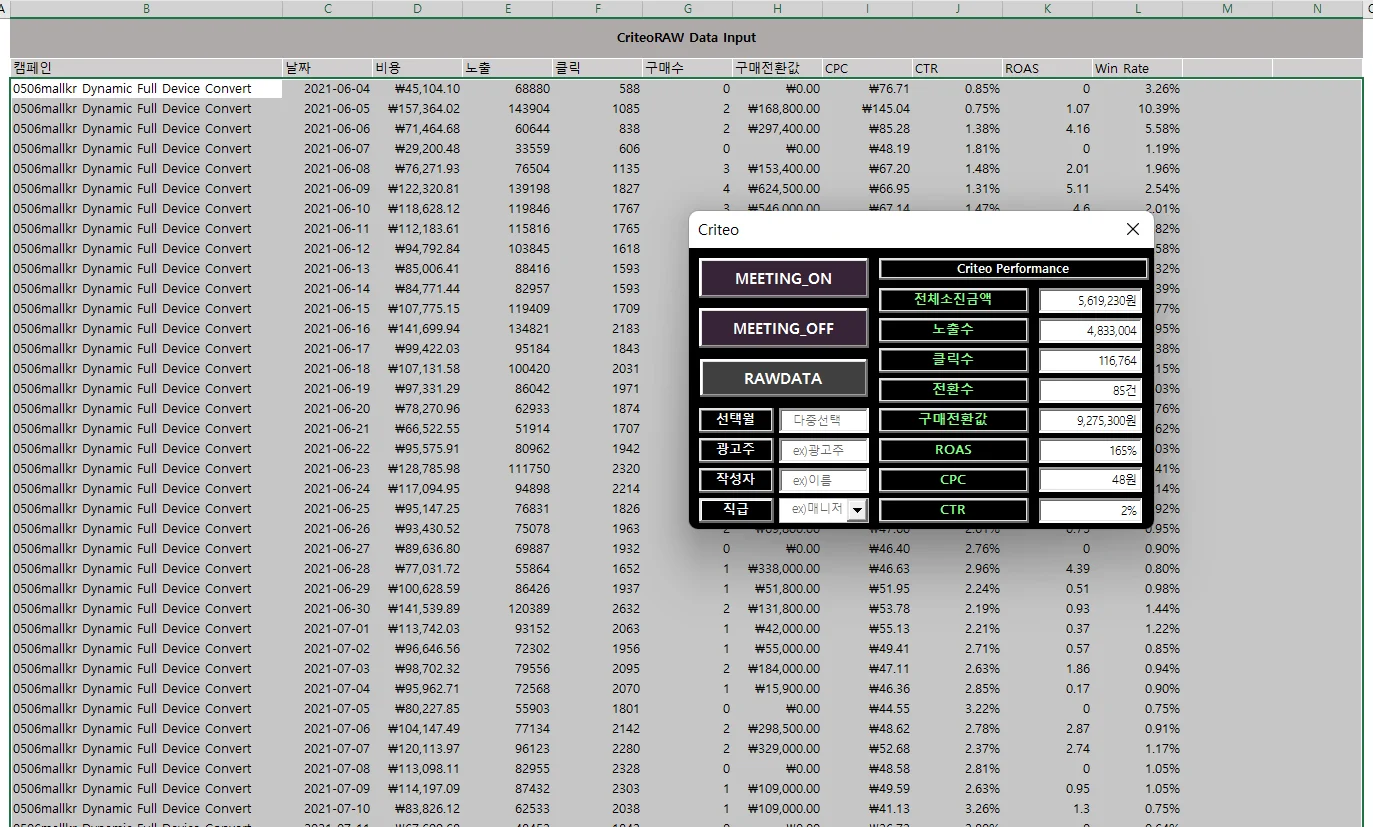Click the MEETING_OFF button
The width and height of the screenshot is (1373, 827).
pos(783,328)
